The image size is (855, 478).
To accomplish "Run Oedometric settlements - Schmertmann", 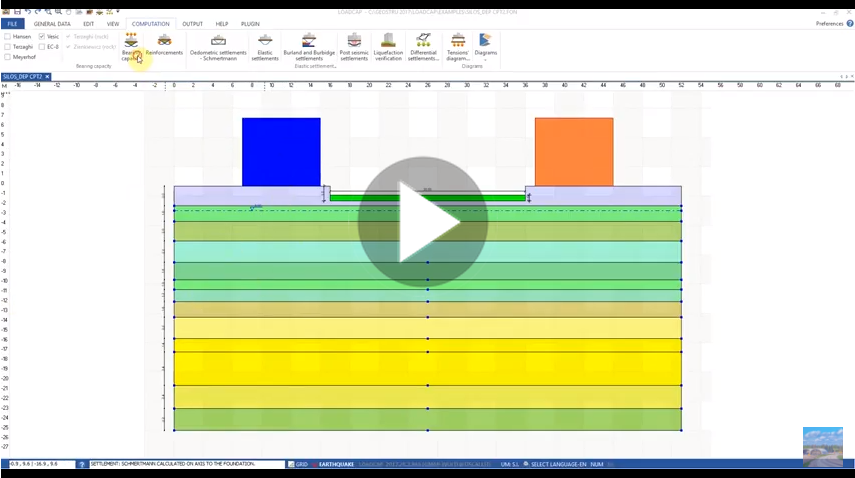I will click(x=218, y=47).
